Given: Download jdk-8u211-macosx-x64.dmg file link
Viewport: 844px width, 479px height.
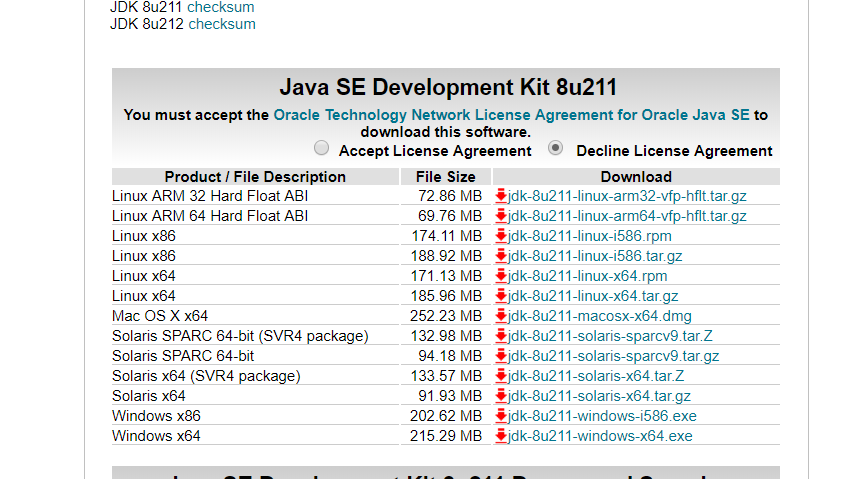Looking at the screenshot, I should [600, 316].
